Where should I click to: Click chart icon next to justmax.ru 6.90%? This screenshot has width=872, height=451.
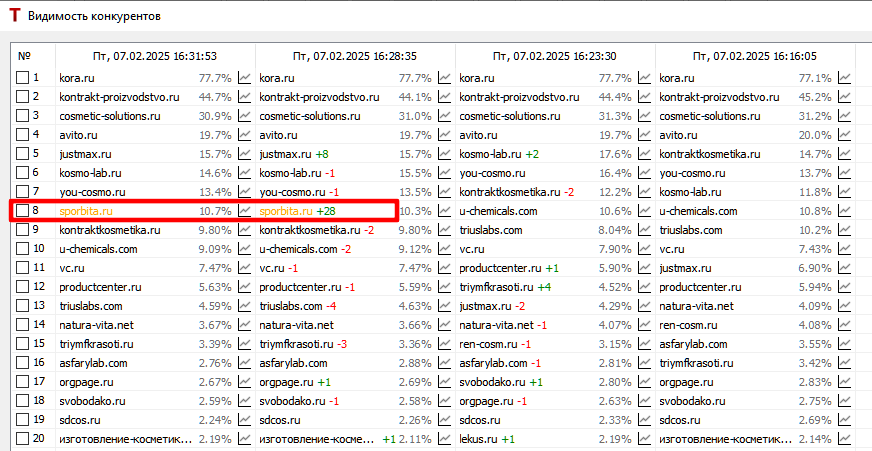(845, 268)
